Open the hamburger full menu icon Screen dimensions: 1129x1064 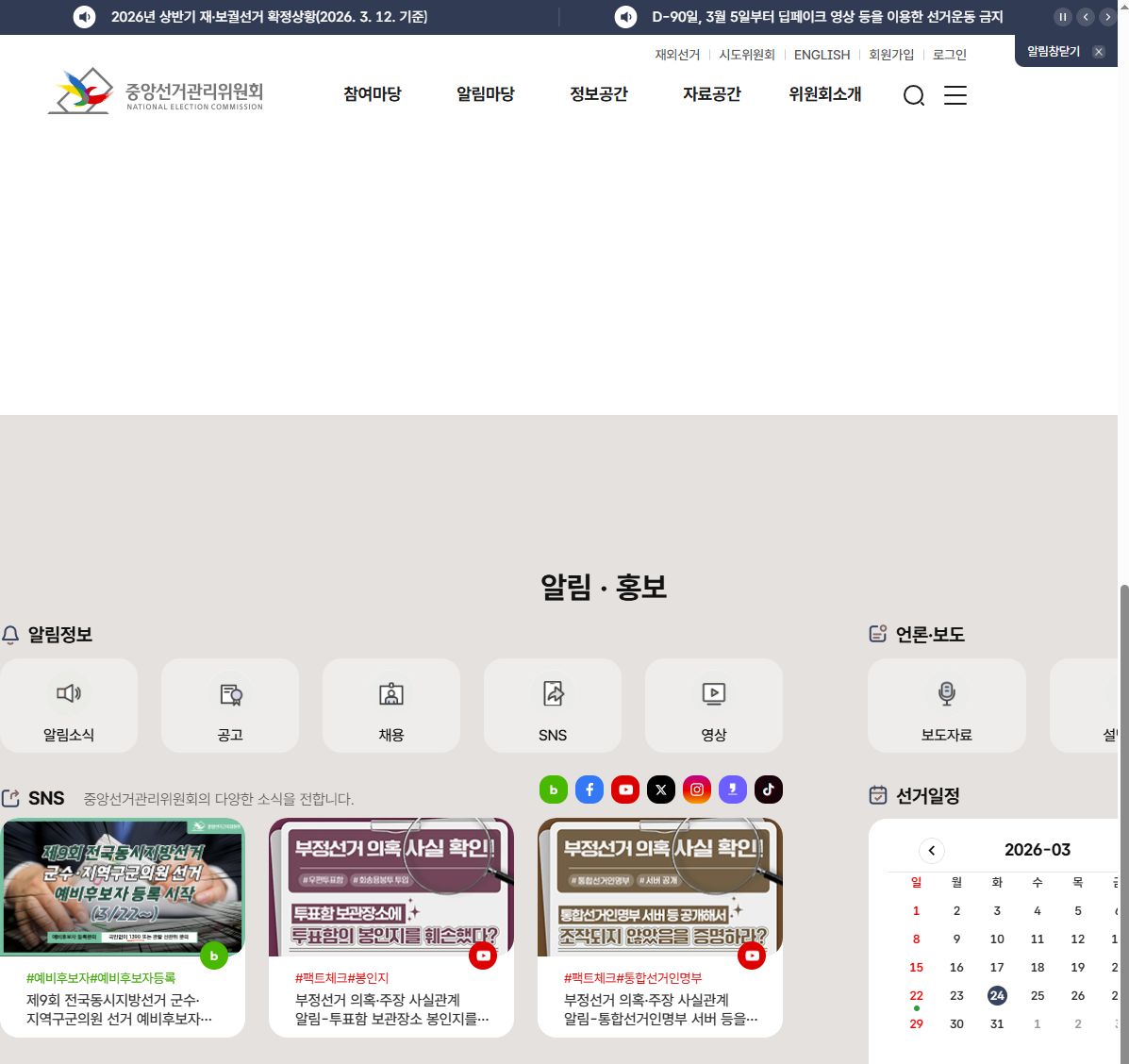pyautogui.click(x=955, y=95)
